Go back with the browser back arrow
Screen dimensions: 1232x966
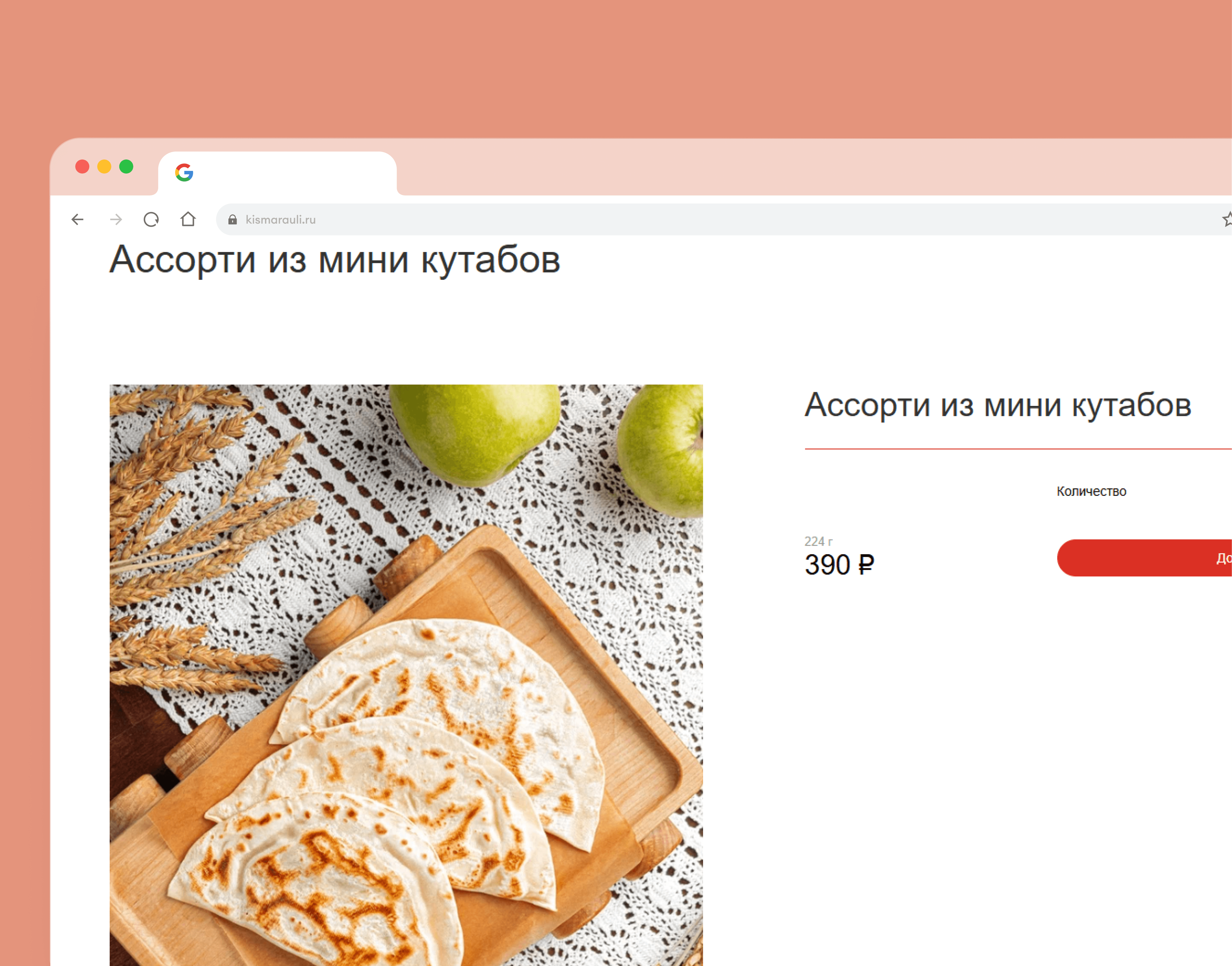pyautogui.click(x=77, y=219)
